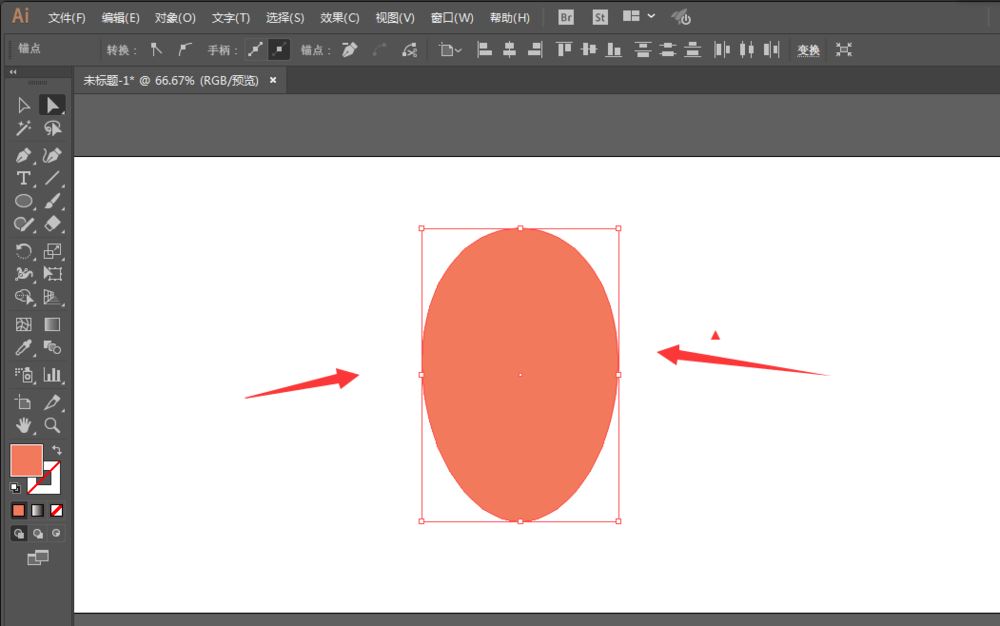Expand the collapsed tools panel double-arrow

click(x=13, y=72)
